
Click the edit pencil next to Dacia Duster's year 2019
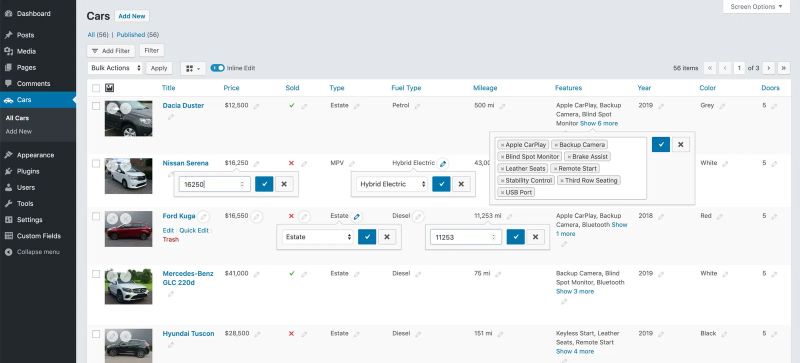661,106
